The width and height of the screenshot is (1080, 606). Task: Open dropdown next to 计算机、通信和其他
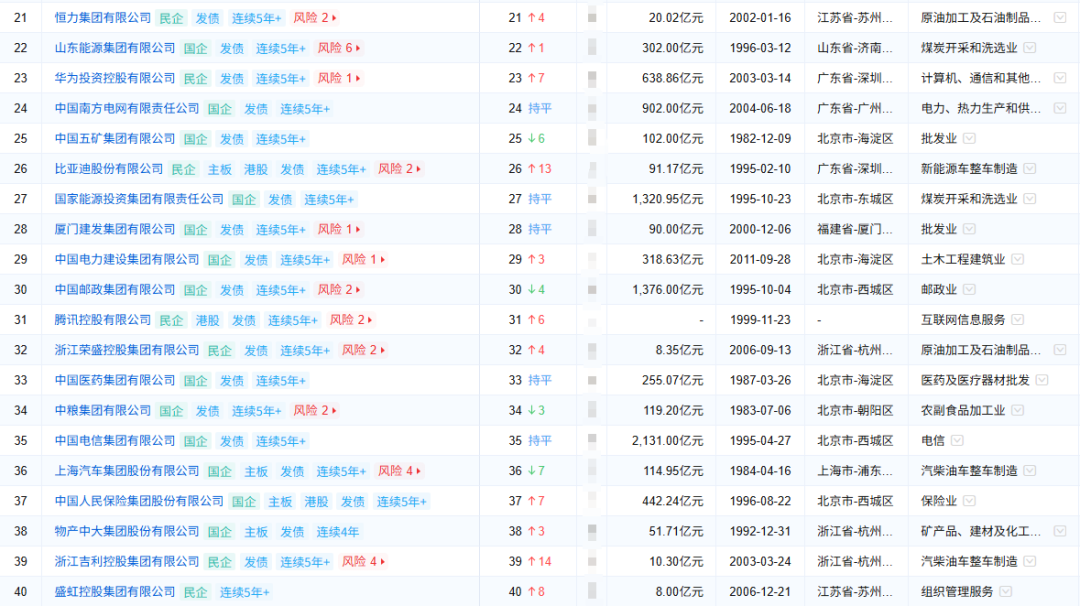click(x=1060, y=79)
